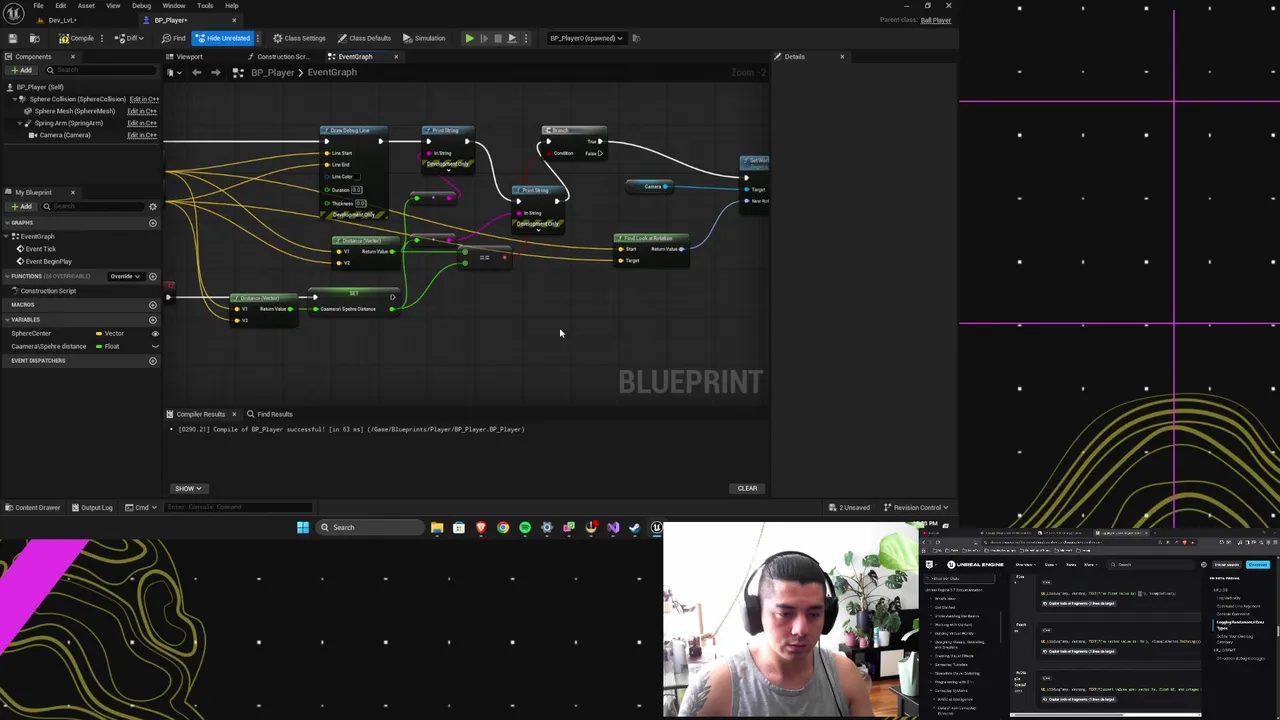Select Construction Script function
This screenshot has width=1280, height=720.
coord(45,291)
